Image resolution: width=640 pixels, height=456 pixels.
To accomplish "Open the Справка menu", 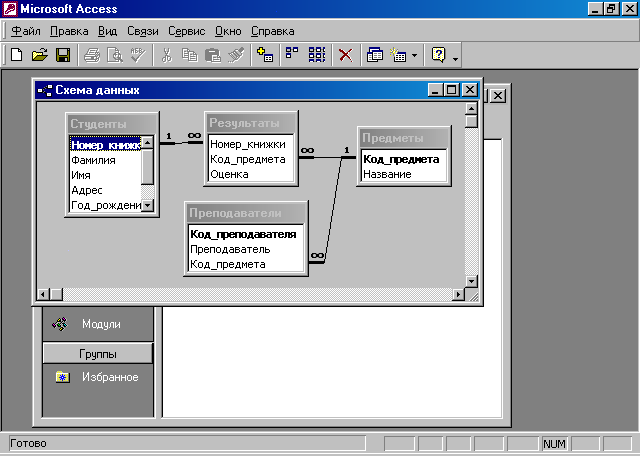I will click(x=273, y=31).
